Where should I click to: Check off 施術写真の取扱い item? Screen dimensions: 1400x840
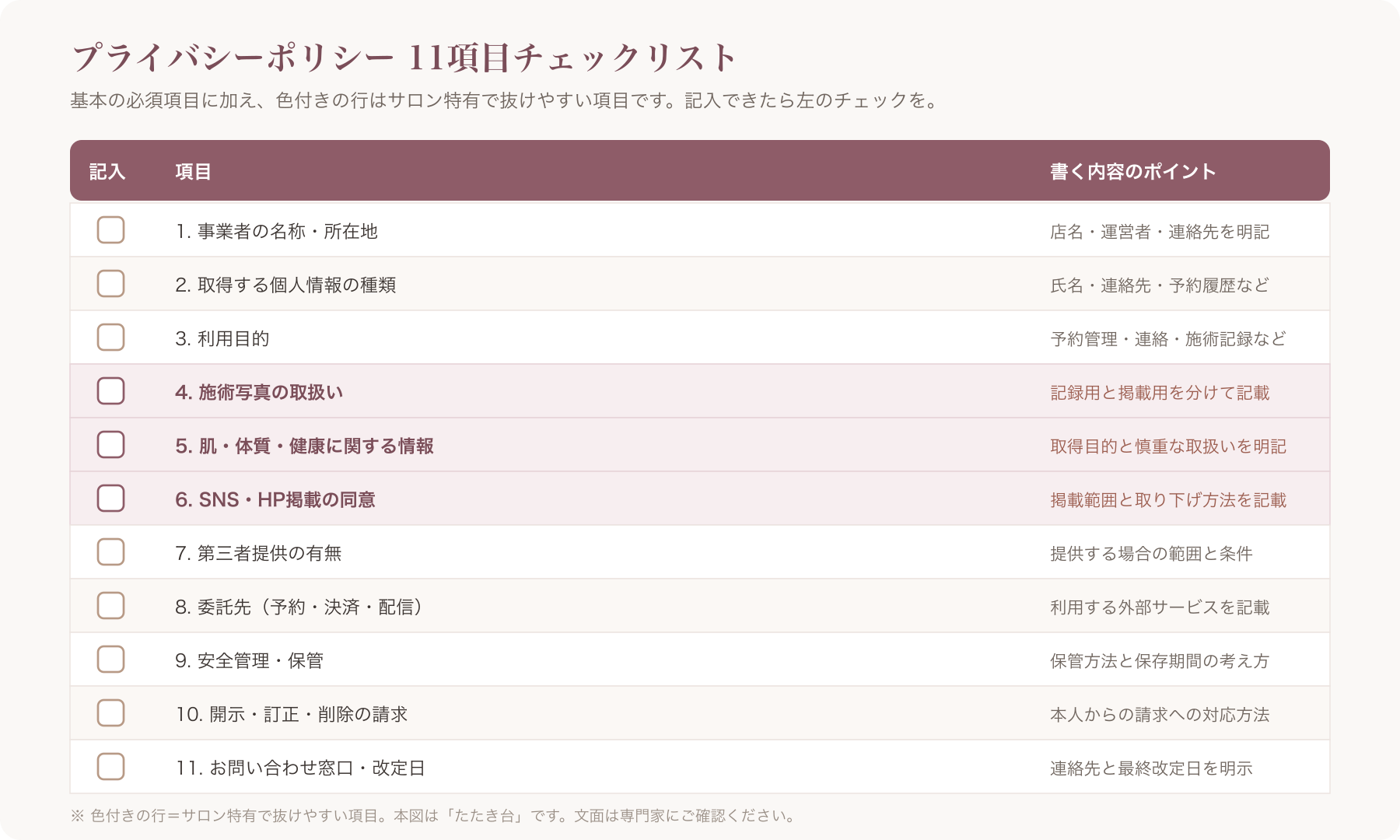[110, 391]
